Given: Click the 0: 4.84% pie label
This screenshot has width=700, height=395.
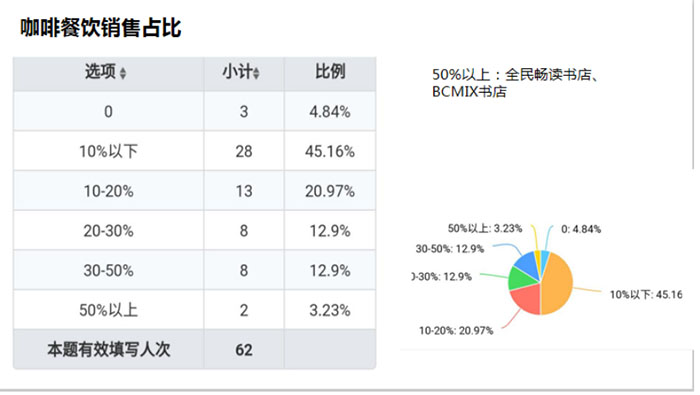Looking at the screenshot, I should coord(581,229).
